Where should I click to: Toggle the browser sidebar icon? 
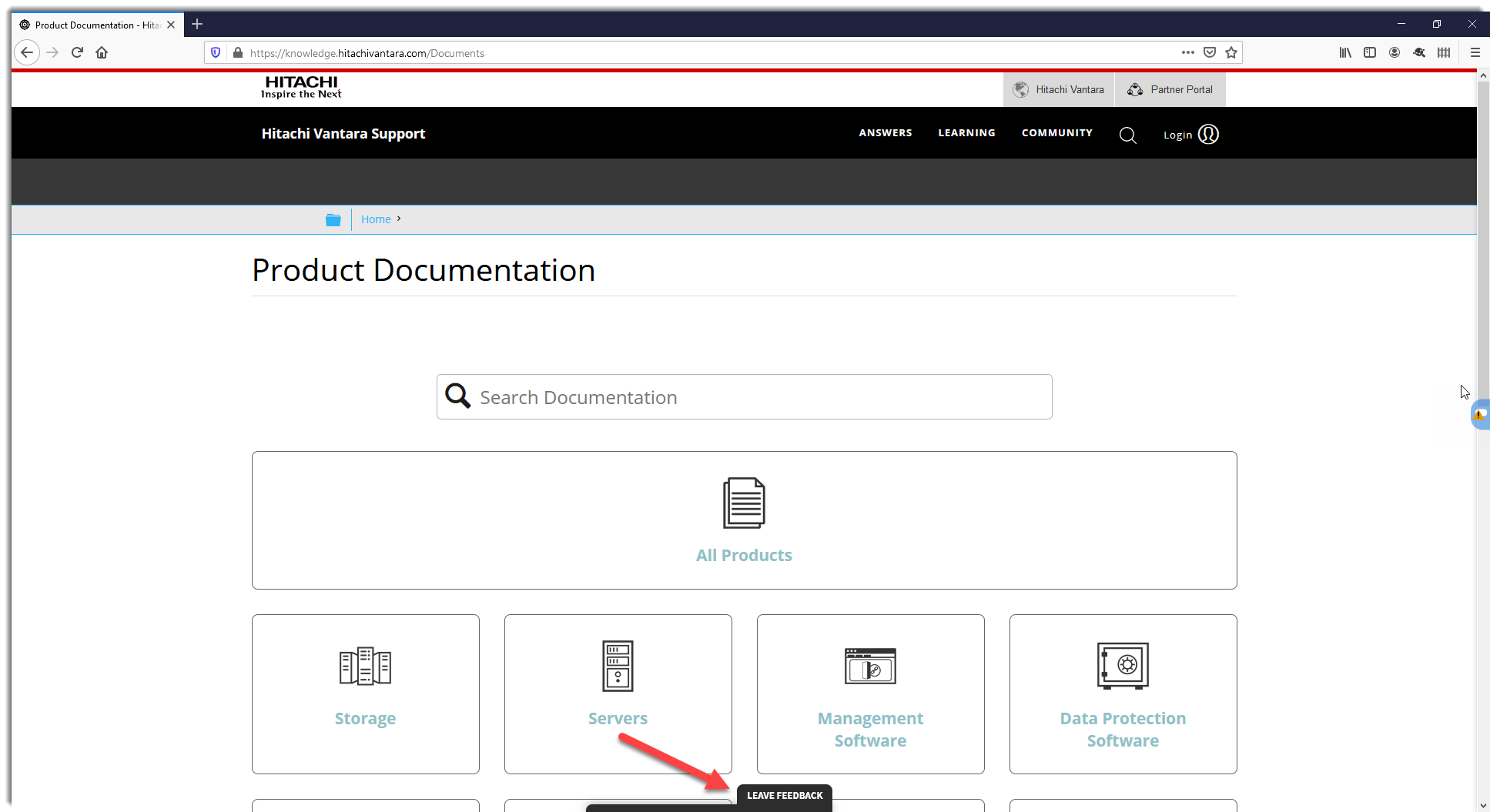pos(1370,52)
